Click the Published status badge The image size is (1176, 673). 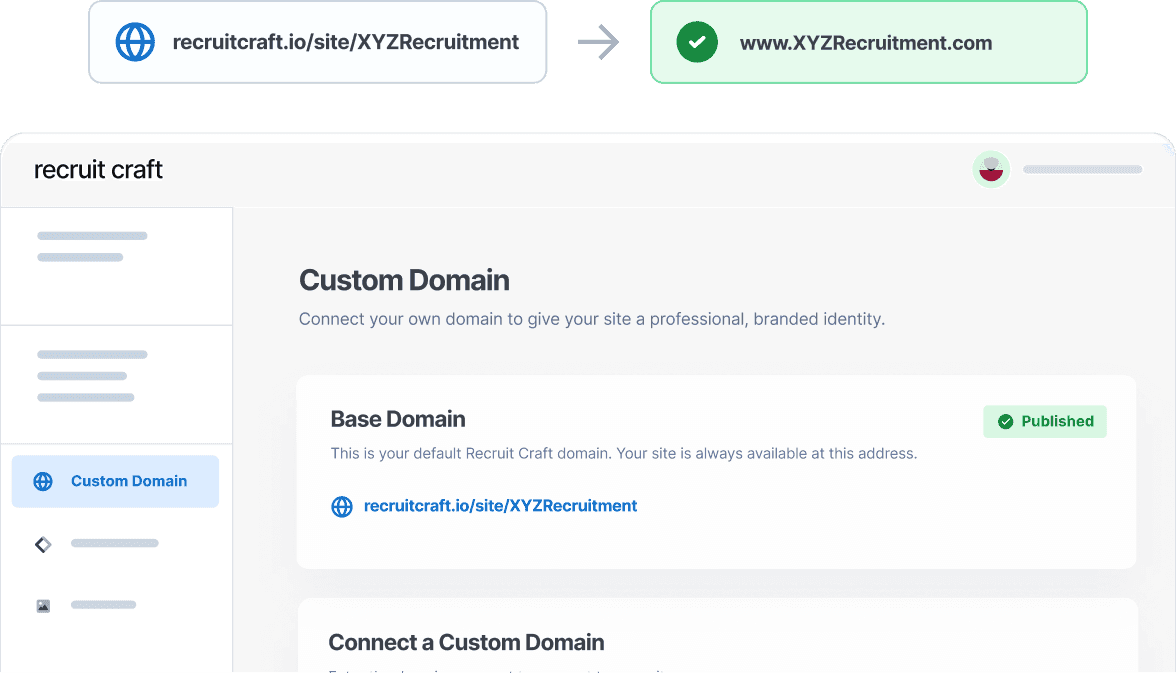click(x=1045, y=422)
